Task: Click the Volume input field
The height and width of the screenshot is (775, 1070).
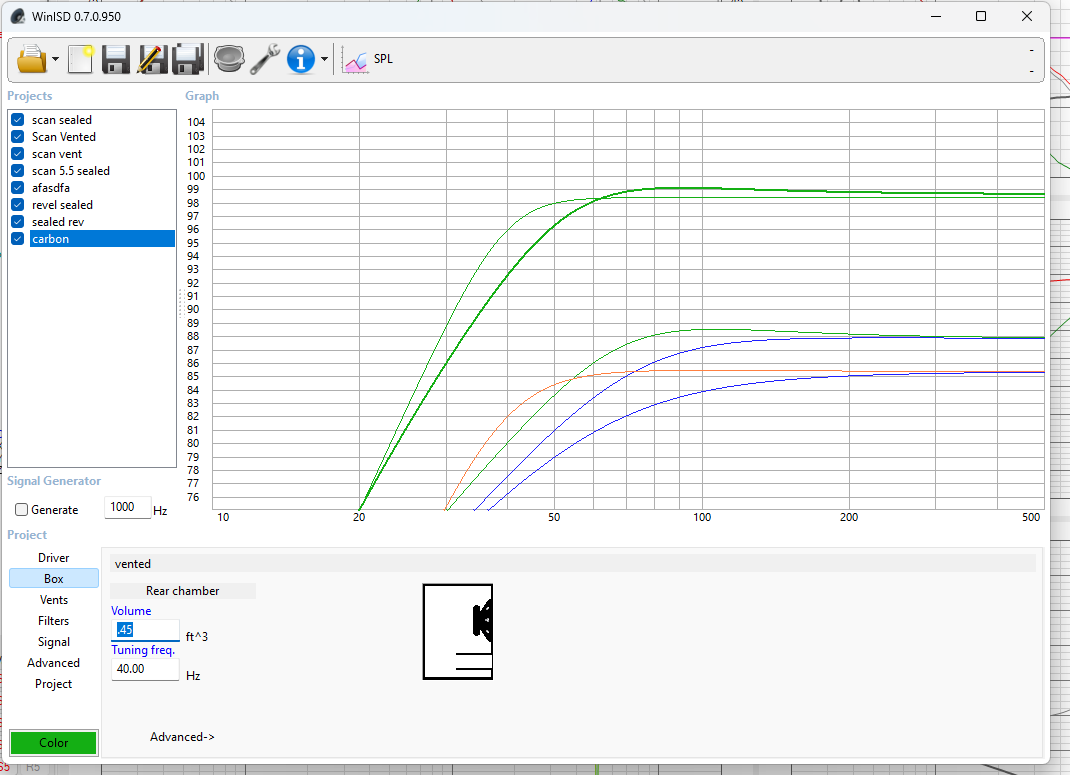Action: pyautogui.click(x=145, y=630)
